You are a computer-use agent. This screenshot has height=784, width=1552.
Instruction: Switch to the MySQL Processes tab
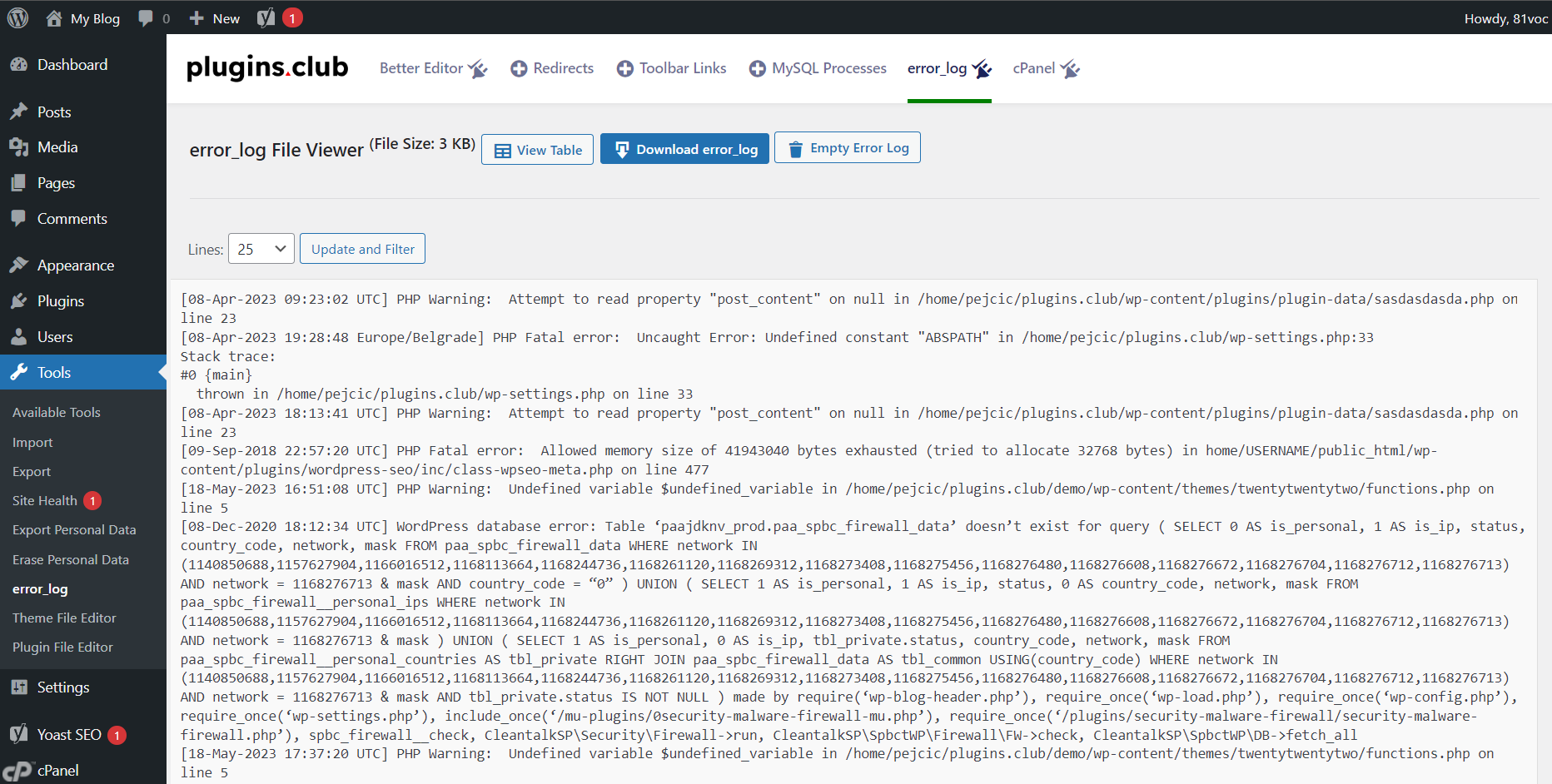[x=818, y=68]
